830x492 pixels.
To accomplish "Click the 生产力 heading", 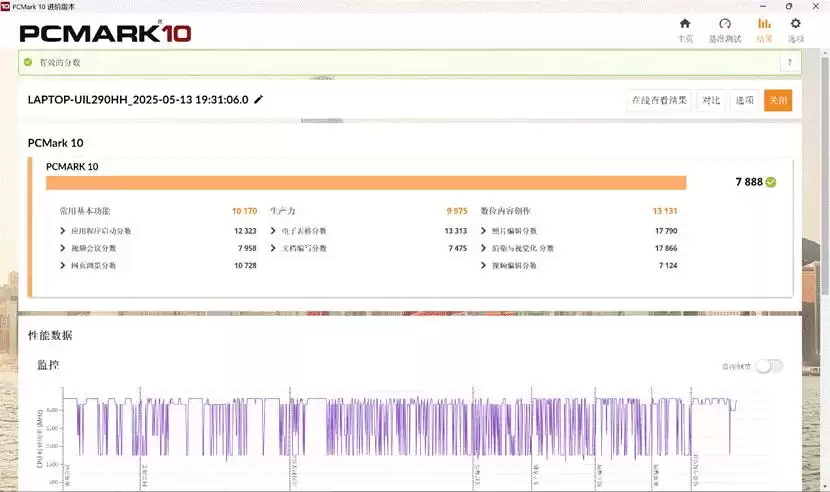I will click(283, 211).
